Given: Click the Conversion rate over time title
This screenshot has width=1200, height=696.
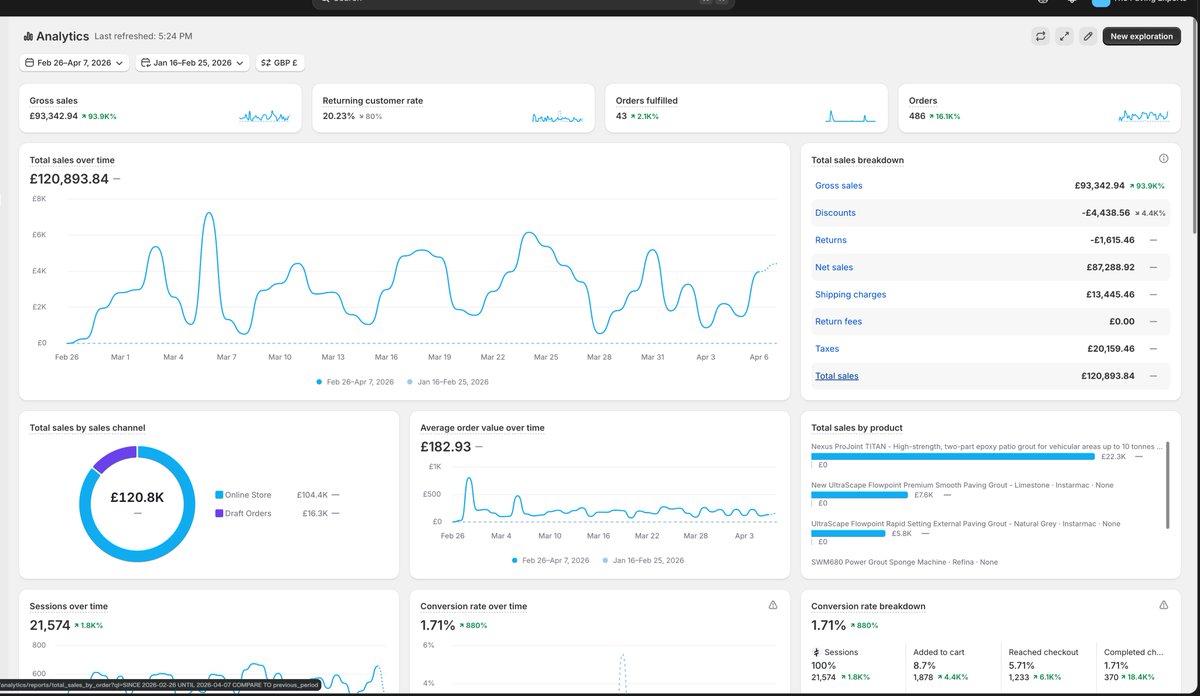Looking at the screenshot, I should 473,606.
